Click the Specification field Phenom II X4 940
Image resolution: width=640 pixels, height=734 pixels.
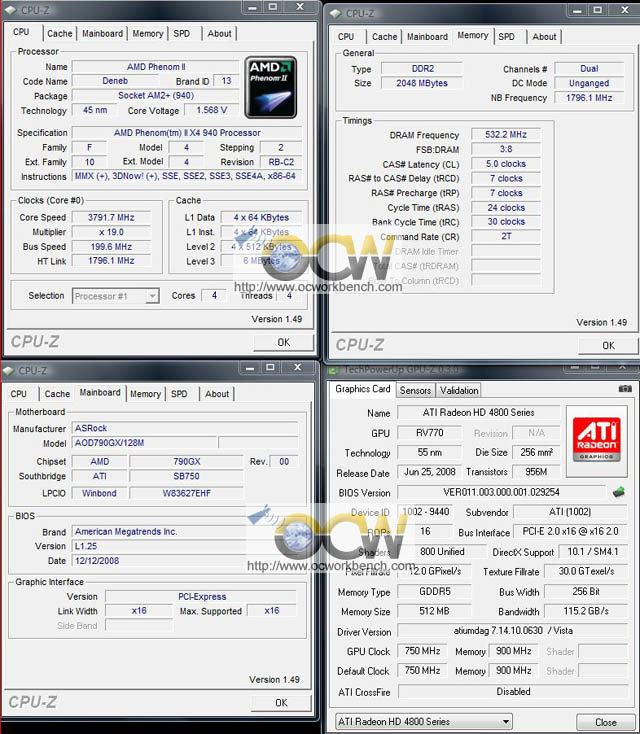tap(187, 133)
